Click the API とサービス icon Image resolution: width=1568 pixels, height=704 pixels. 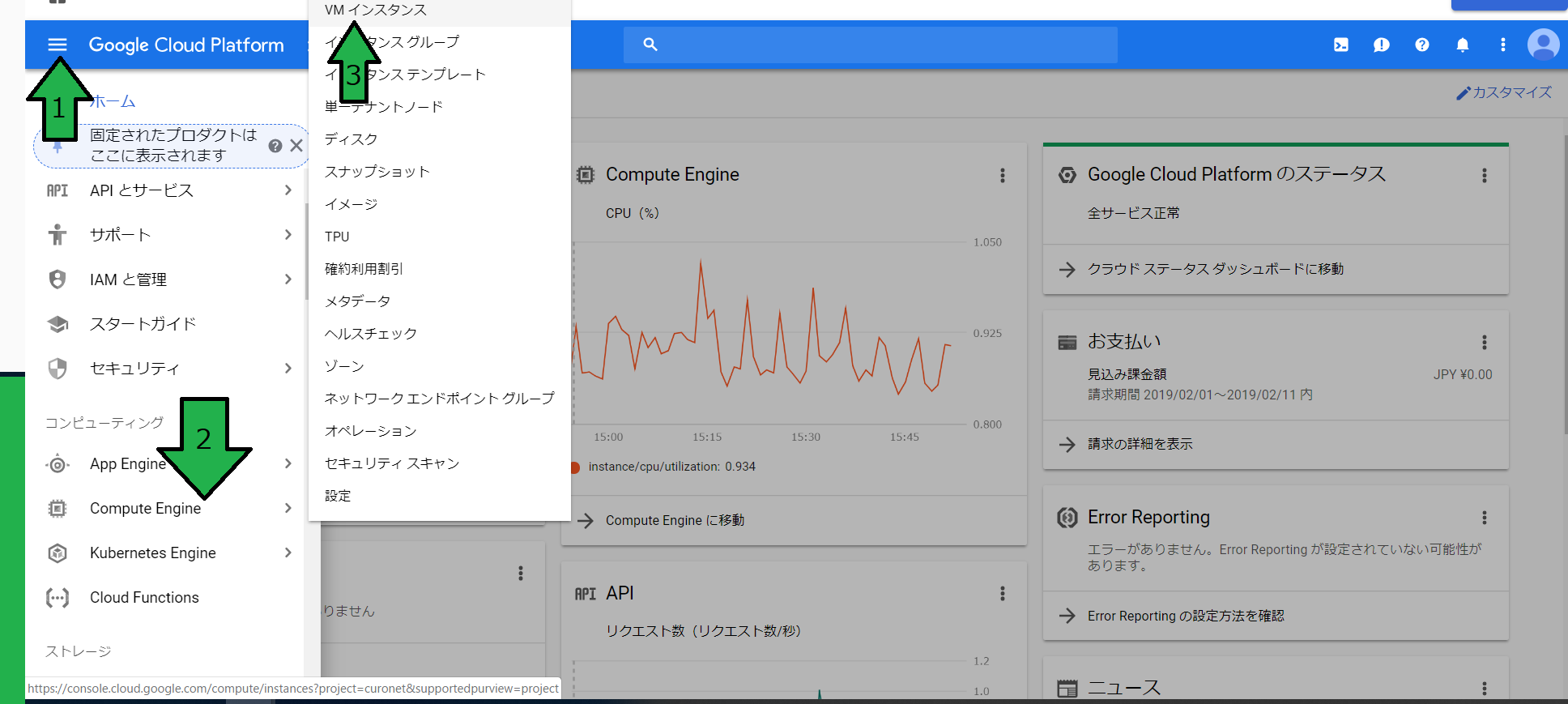(58, 190)
